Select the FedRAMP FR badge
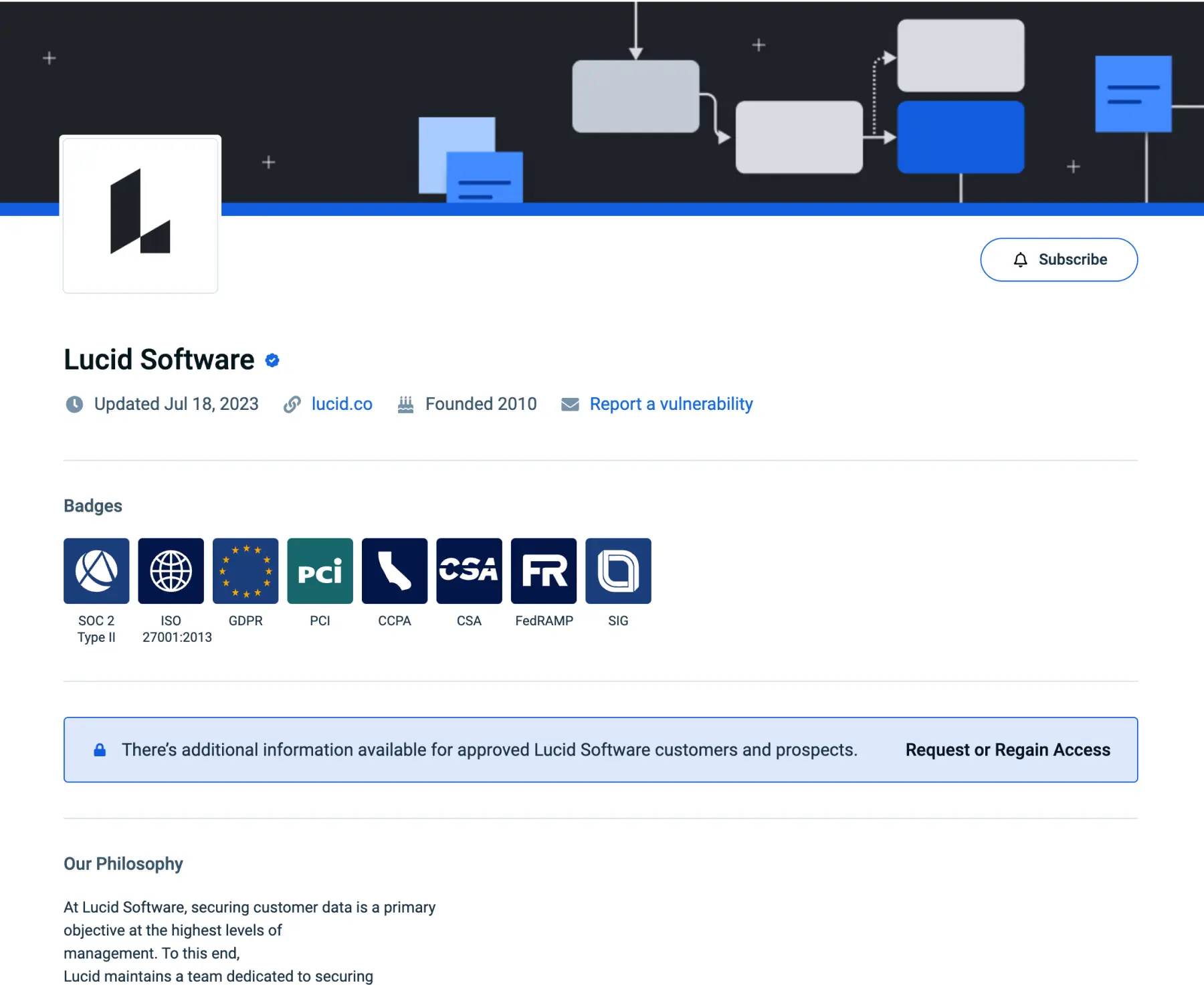The image size is (1204, 985). pos(544,570)
